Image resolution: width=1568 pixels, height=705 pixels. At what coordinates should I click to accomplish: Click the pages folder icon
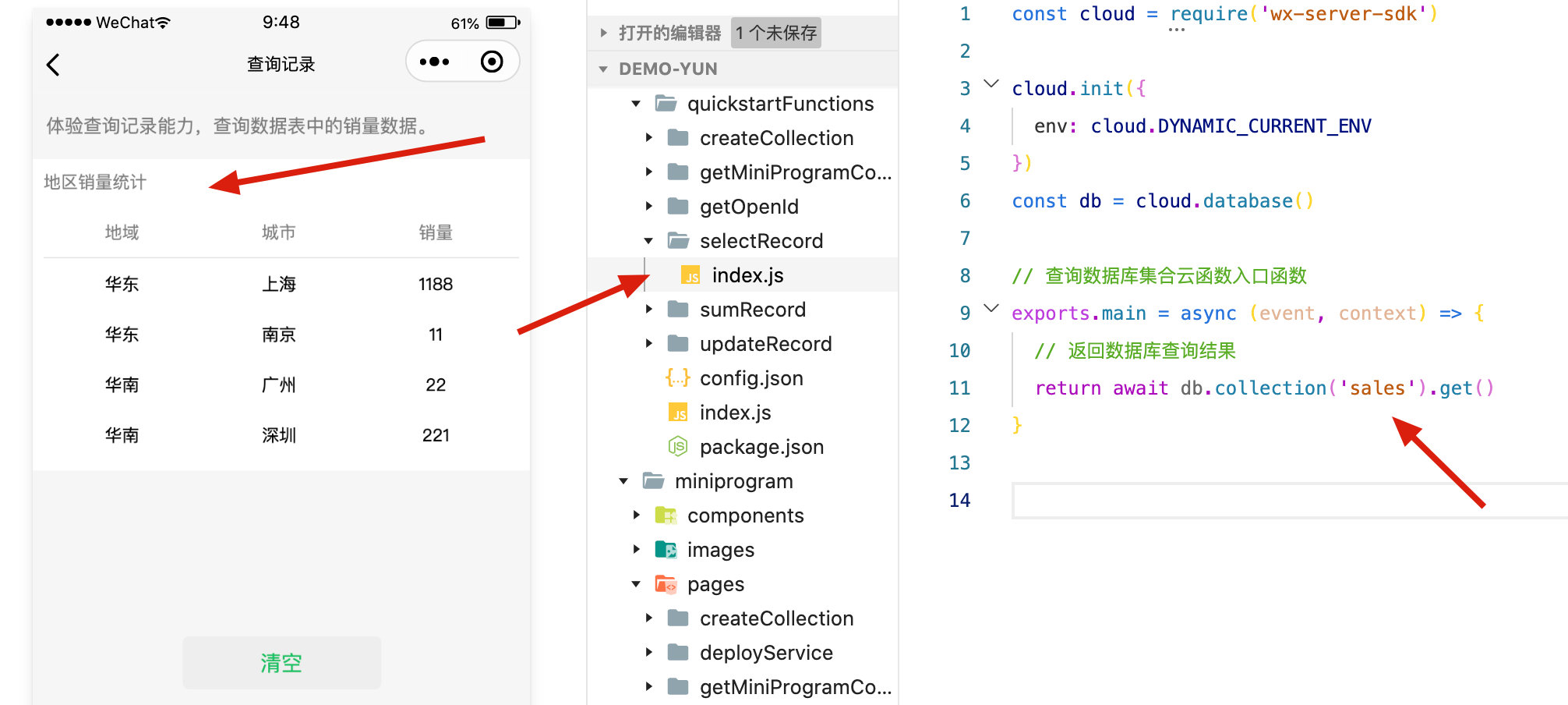pos(666,583)
